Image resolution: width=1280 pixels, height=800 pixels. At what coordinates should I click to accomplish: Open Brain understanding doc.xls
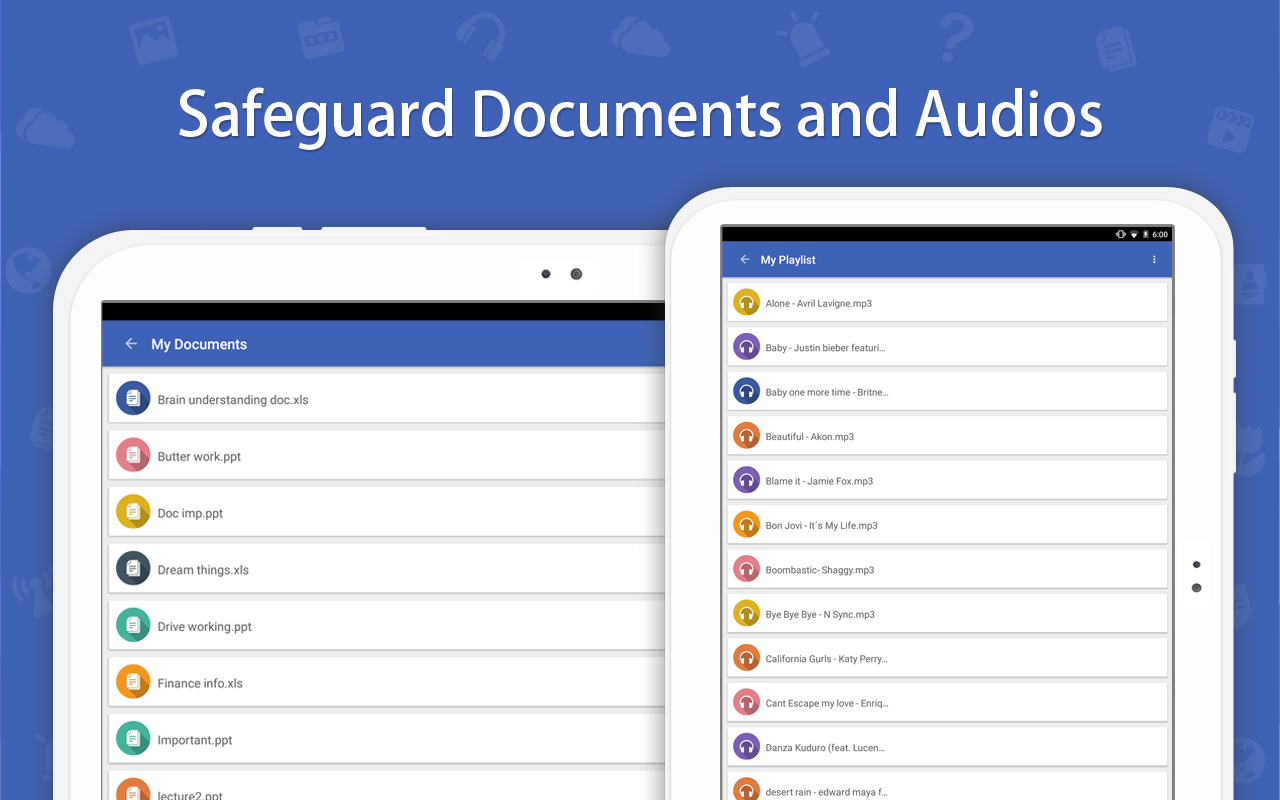[387, 399]
